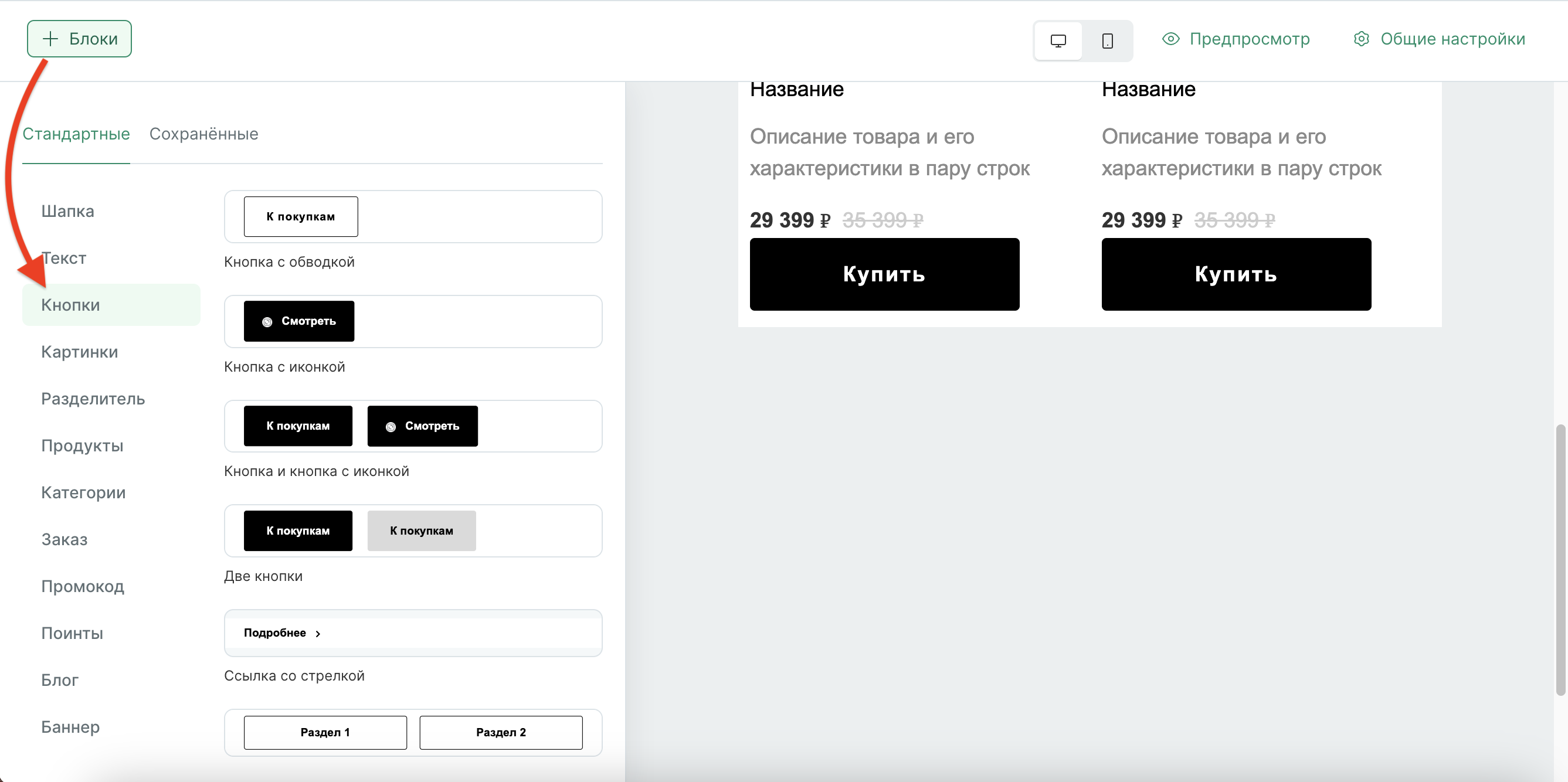This screenshot has width=1568, height=782.
Task: Click the Общие настройки gear icon
Action: tap(1361, 39)
